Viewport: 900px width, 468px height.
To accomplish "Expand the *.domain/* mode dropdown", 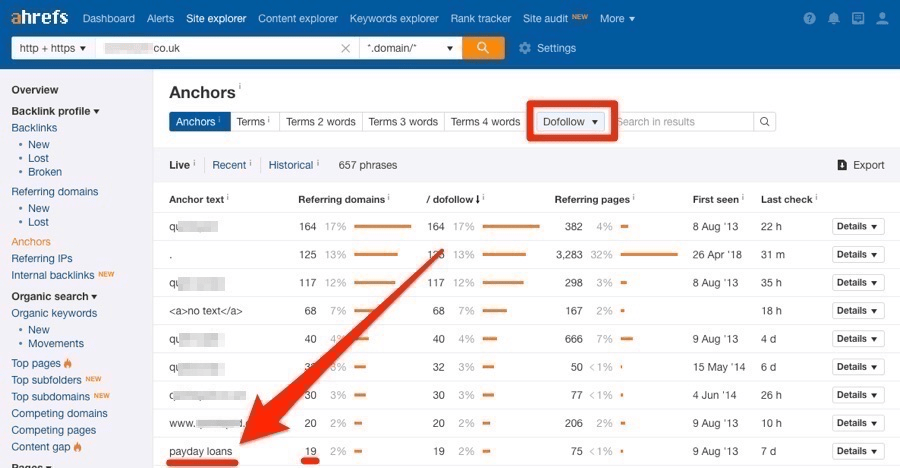I will tap(410, 48).
